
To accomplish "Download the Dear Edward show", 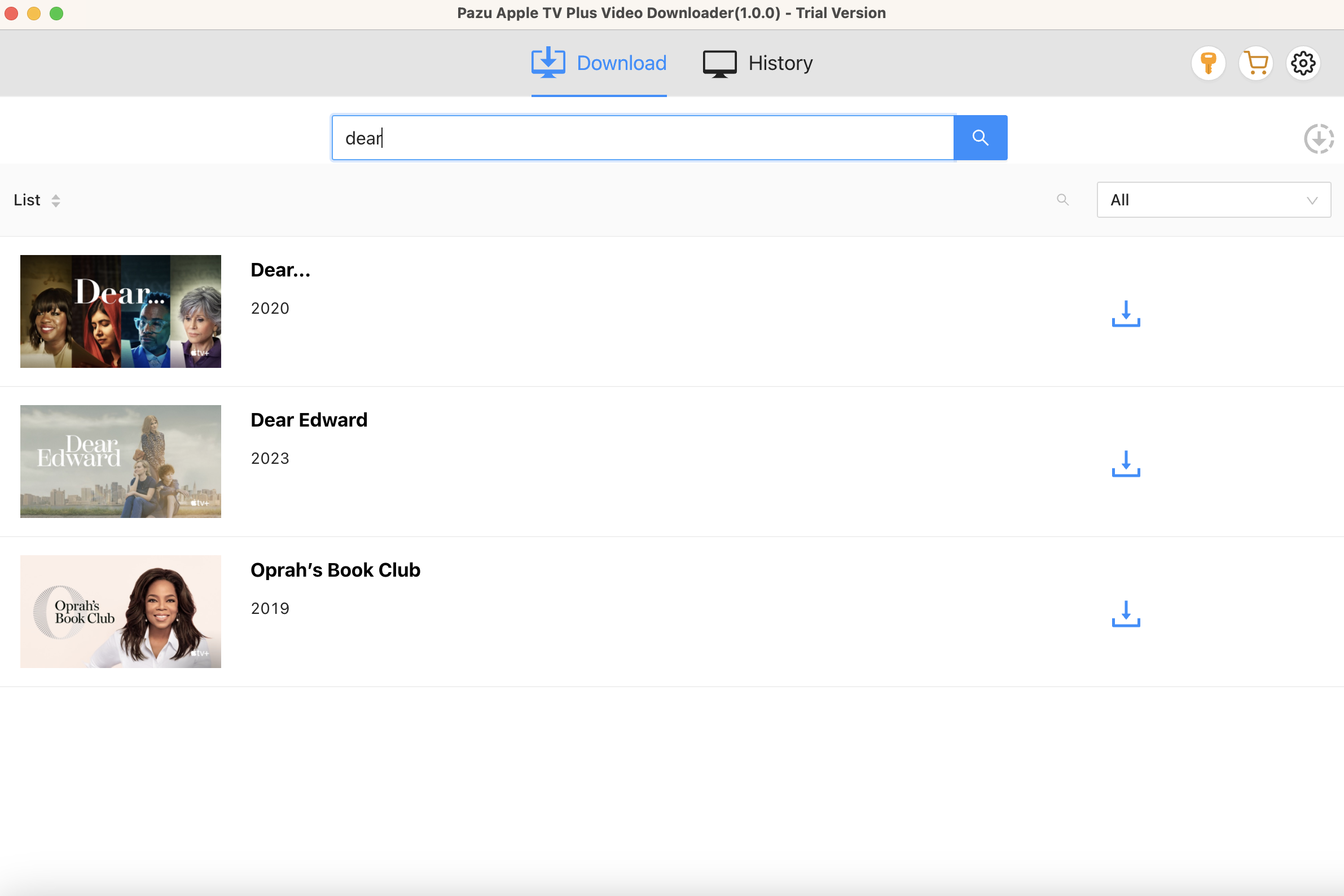I will pyautogui.click(x=1126, y=463).
